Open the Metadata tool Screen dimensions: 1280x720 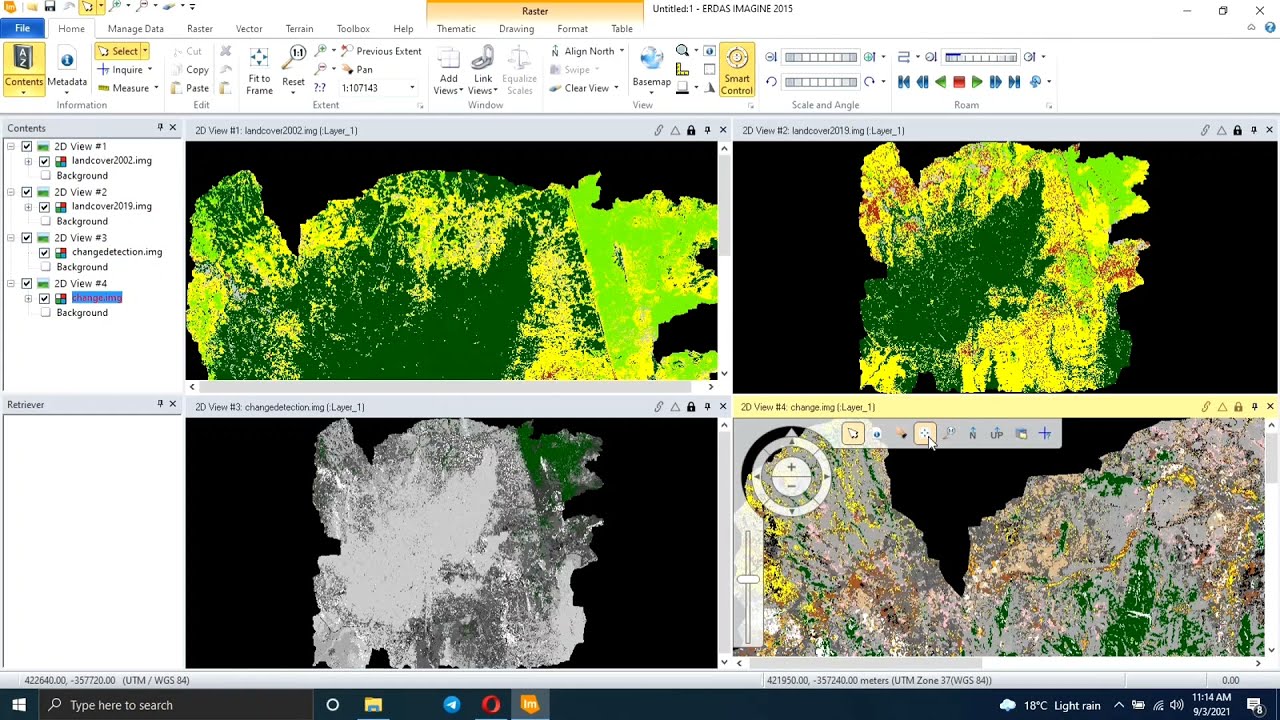click(x=67, y=69)
